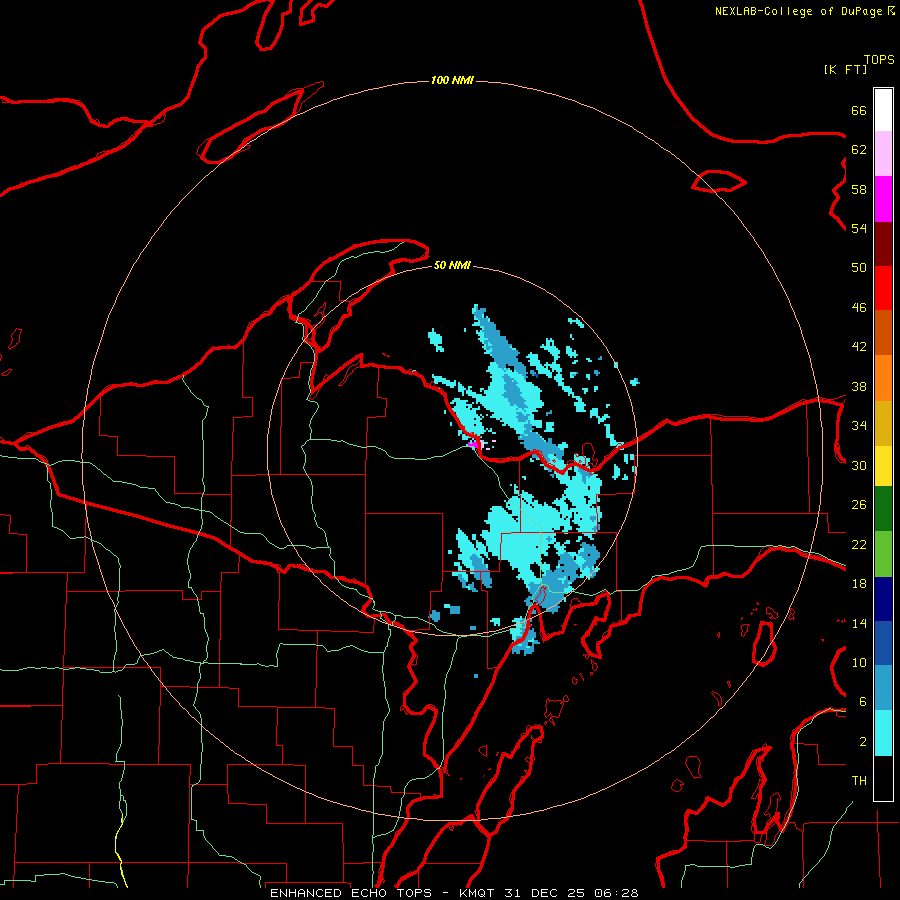Pick the navy blue legend swatch
The height and width of the screenshot is (900, 900).
(x=883, y=599)
